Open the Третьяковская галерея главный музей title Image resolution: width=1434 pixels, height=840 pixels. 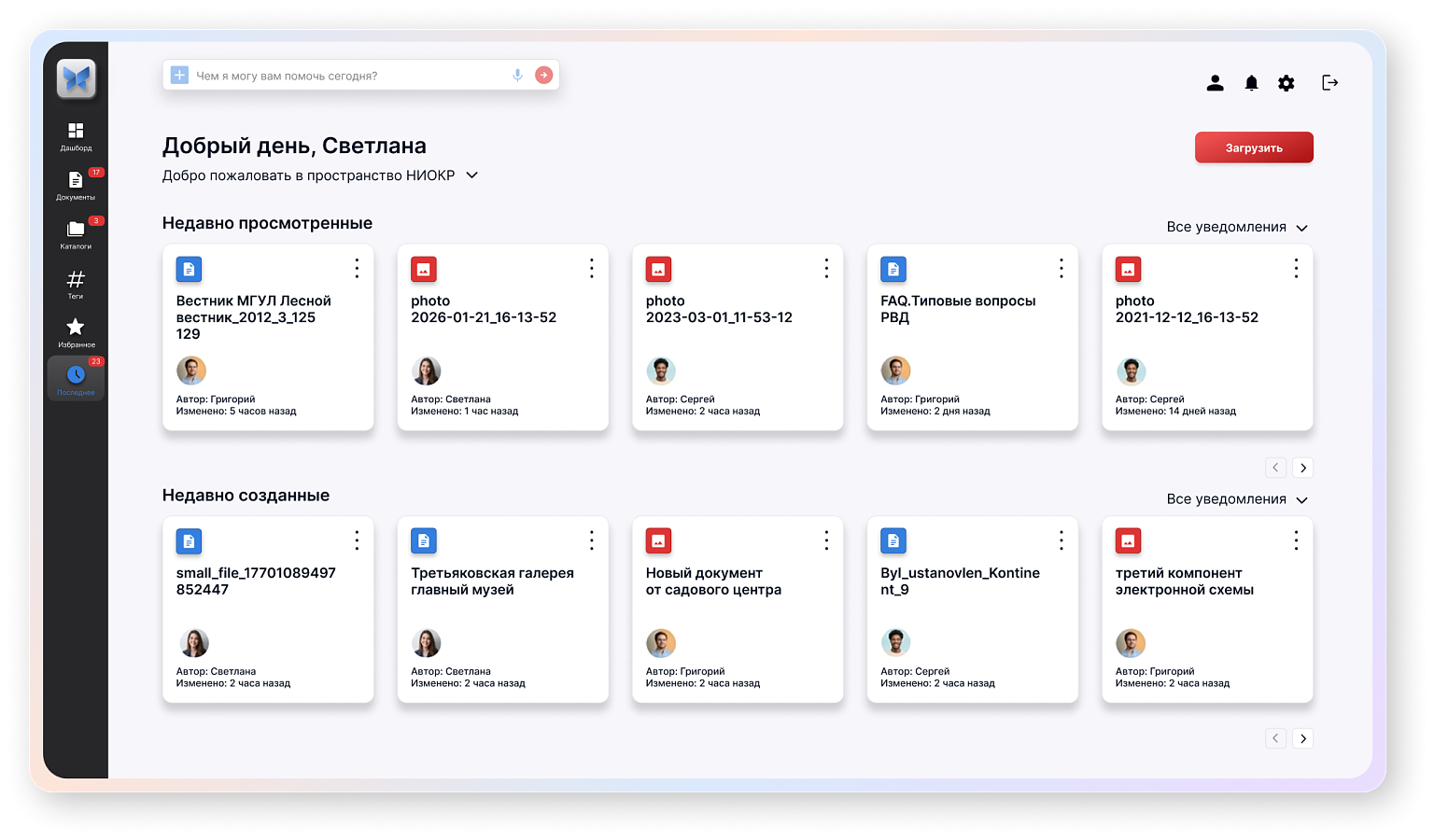coord(492,581)
